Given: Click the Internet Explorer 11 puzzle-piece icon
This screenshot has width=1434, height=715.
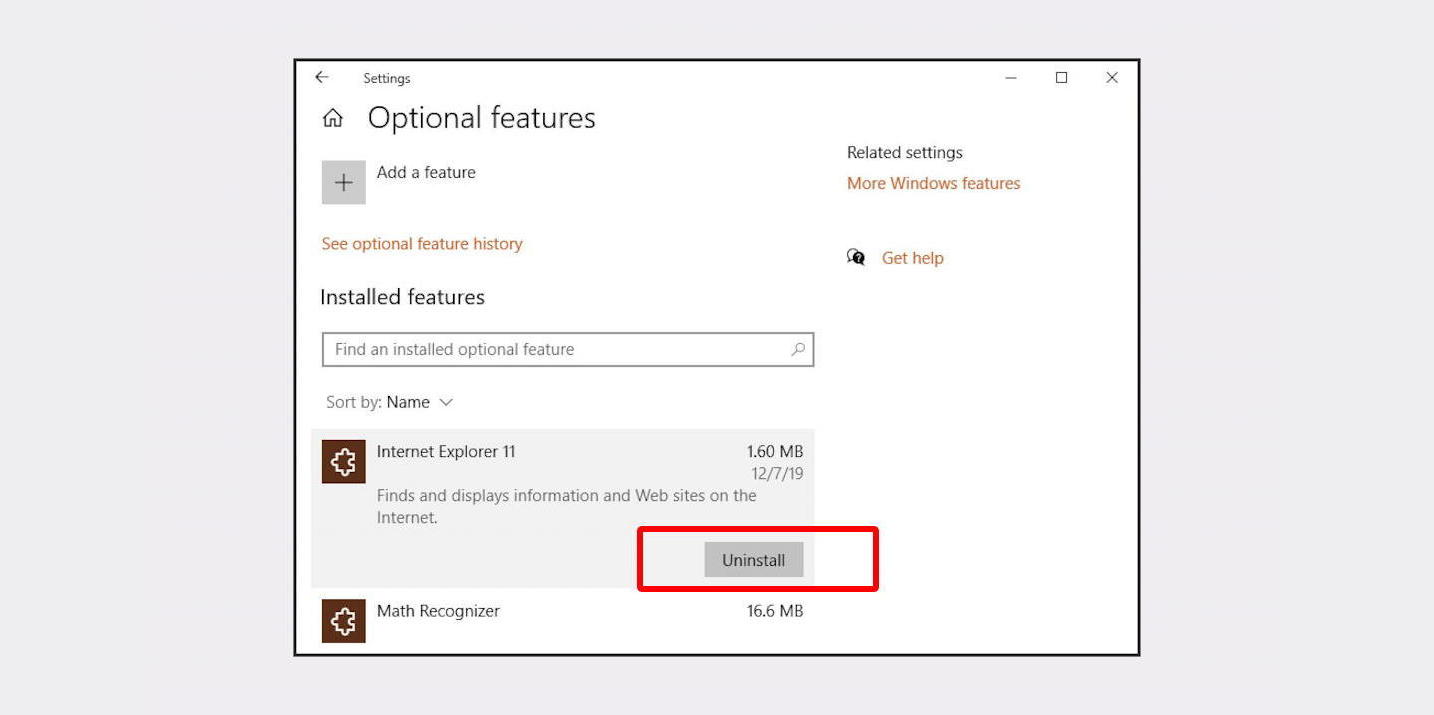Looking at the screenshot, I should click(x=343, y=462).
